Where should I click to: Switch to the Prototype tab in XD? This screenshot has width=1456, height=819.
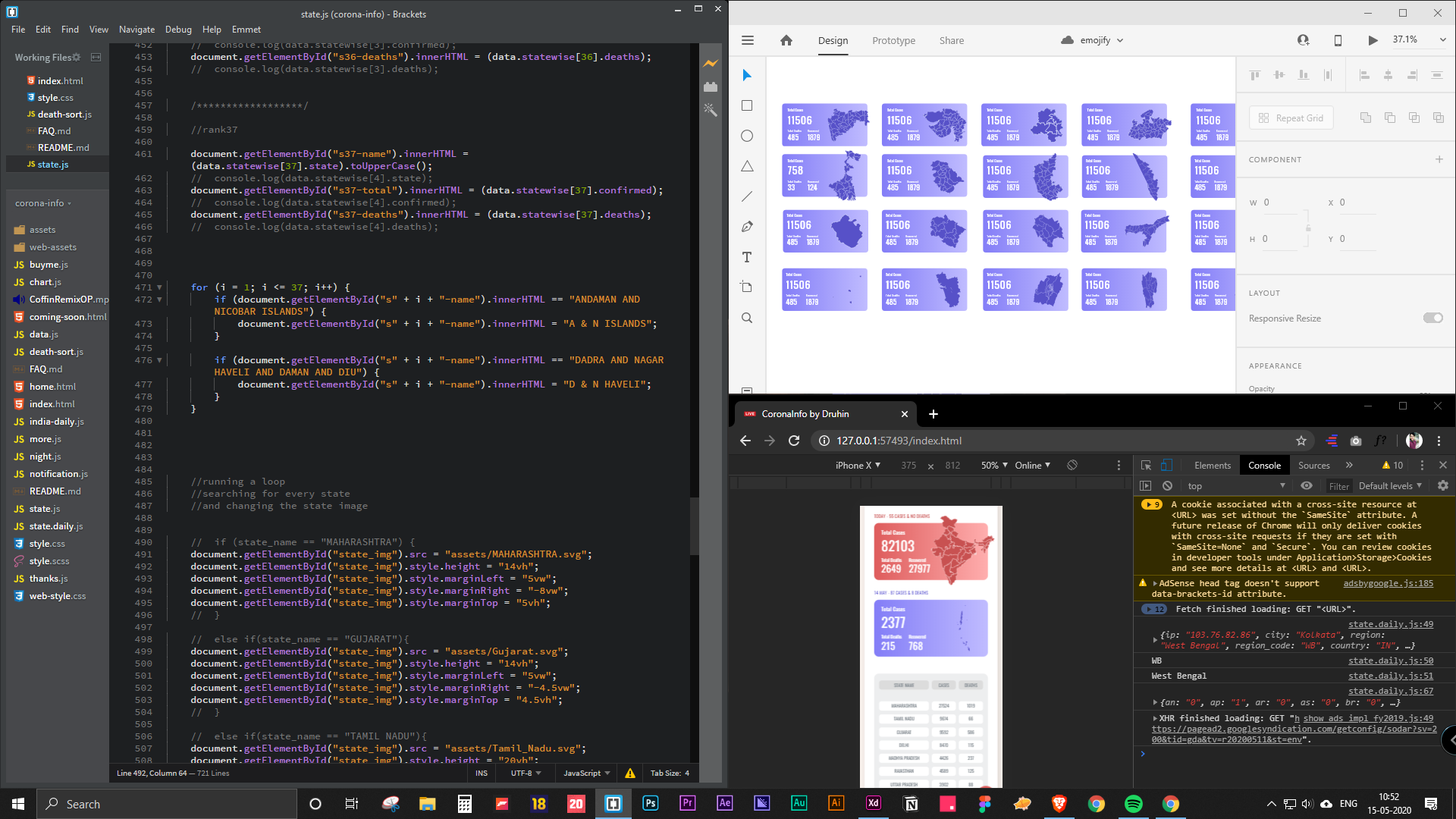click(893, 41)
